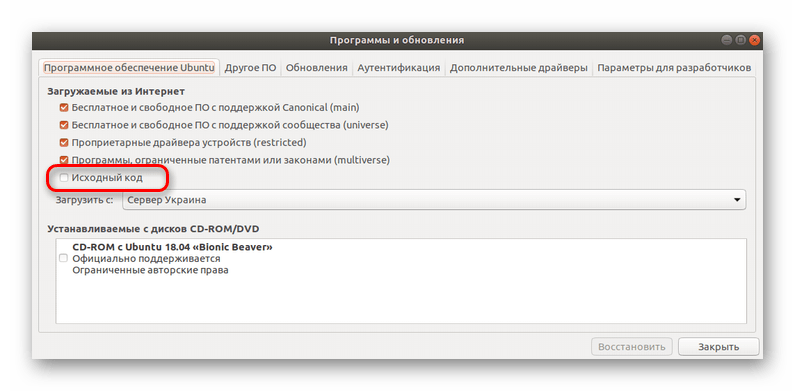This screenshot has width=795, height=391.
Task: Click the dropdown arrow of server selector
Action: [737, 200]
